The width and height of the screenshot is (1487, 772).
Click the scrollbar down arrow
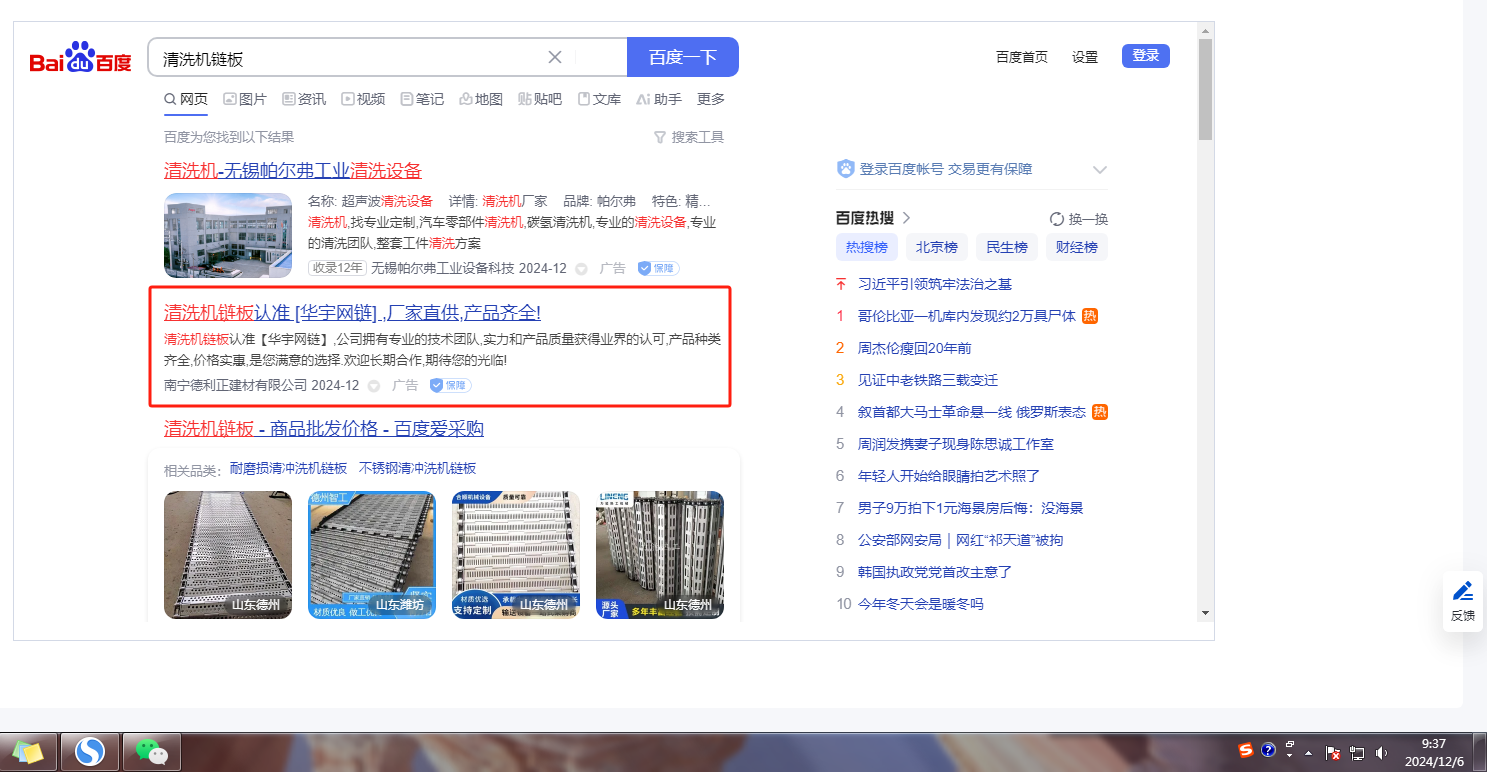click(x=1205, y=612)
